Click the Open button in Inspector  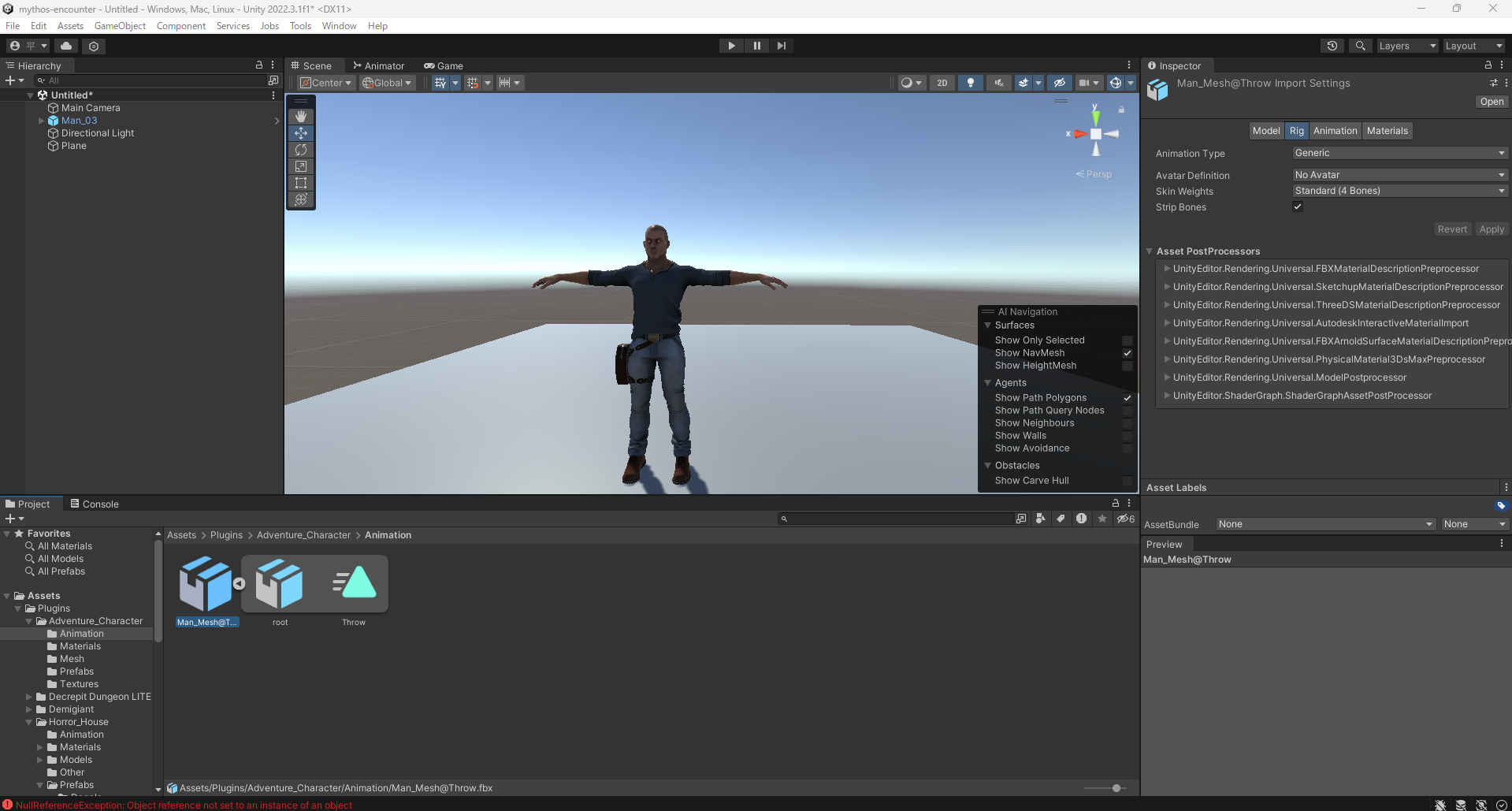pos(1491,102)
